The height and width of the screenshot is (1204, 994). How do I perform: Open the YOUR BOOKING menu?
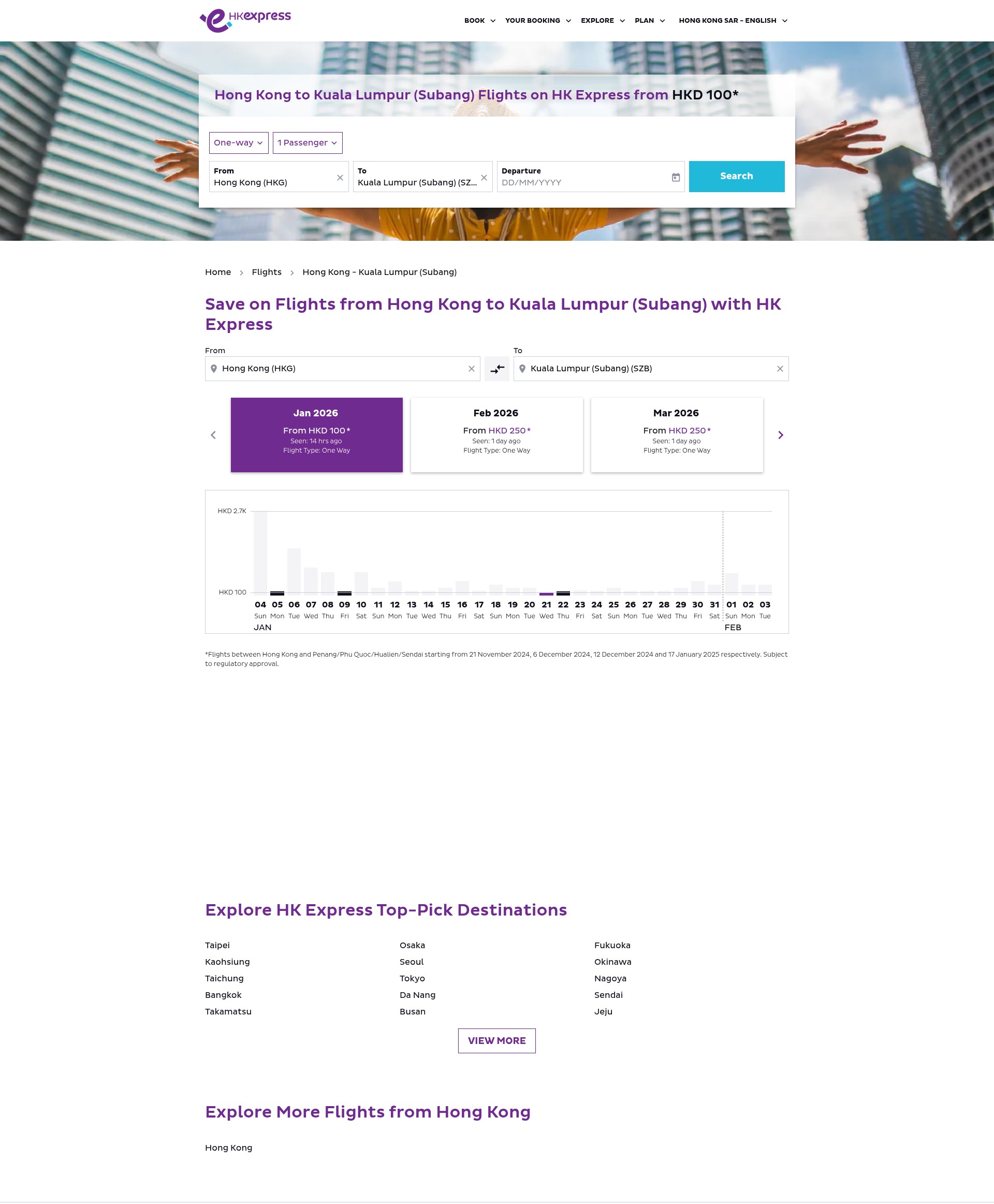click(538, 21)
